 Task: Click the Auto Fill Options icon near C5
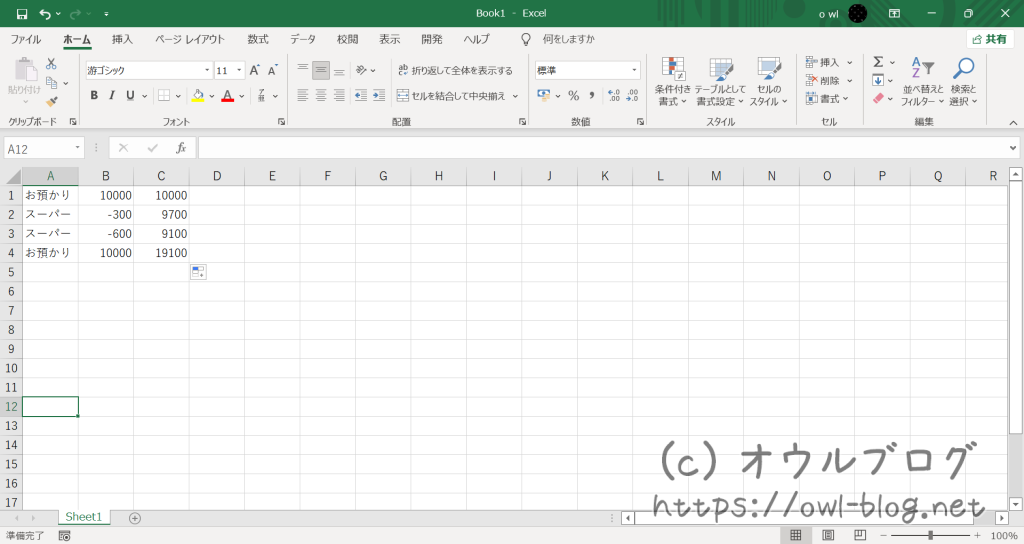[x=198, y=272]
